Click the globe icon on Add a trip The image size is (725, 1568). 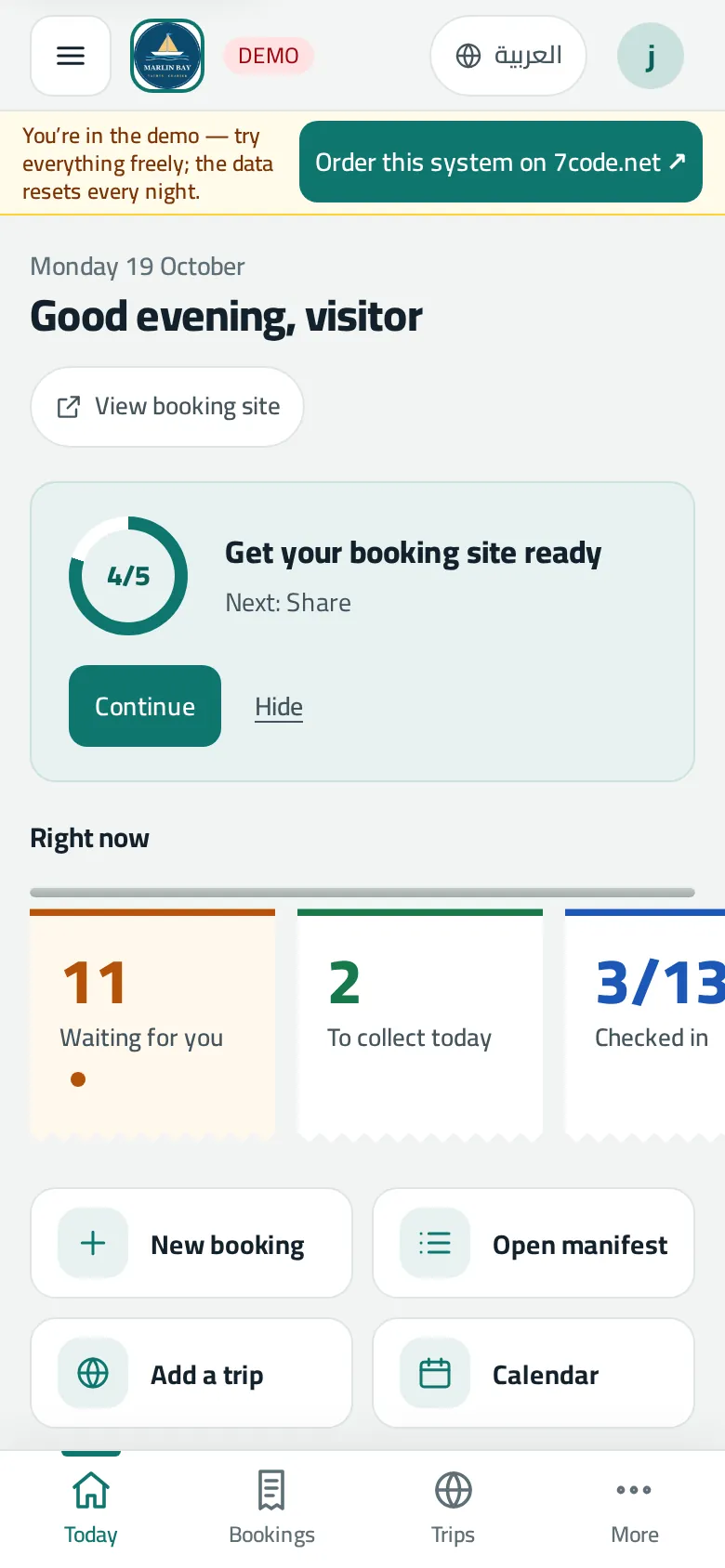pos(93,1373)
